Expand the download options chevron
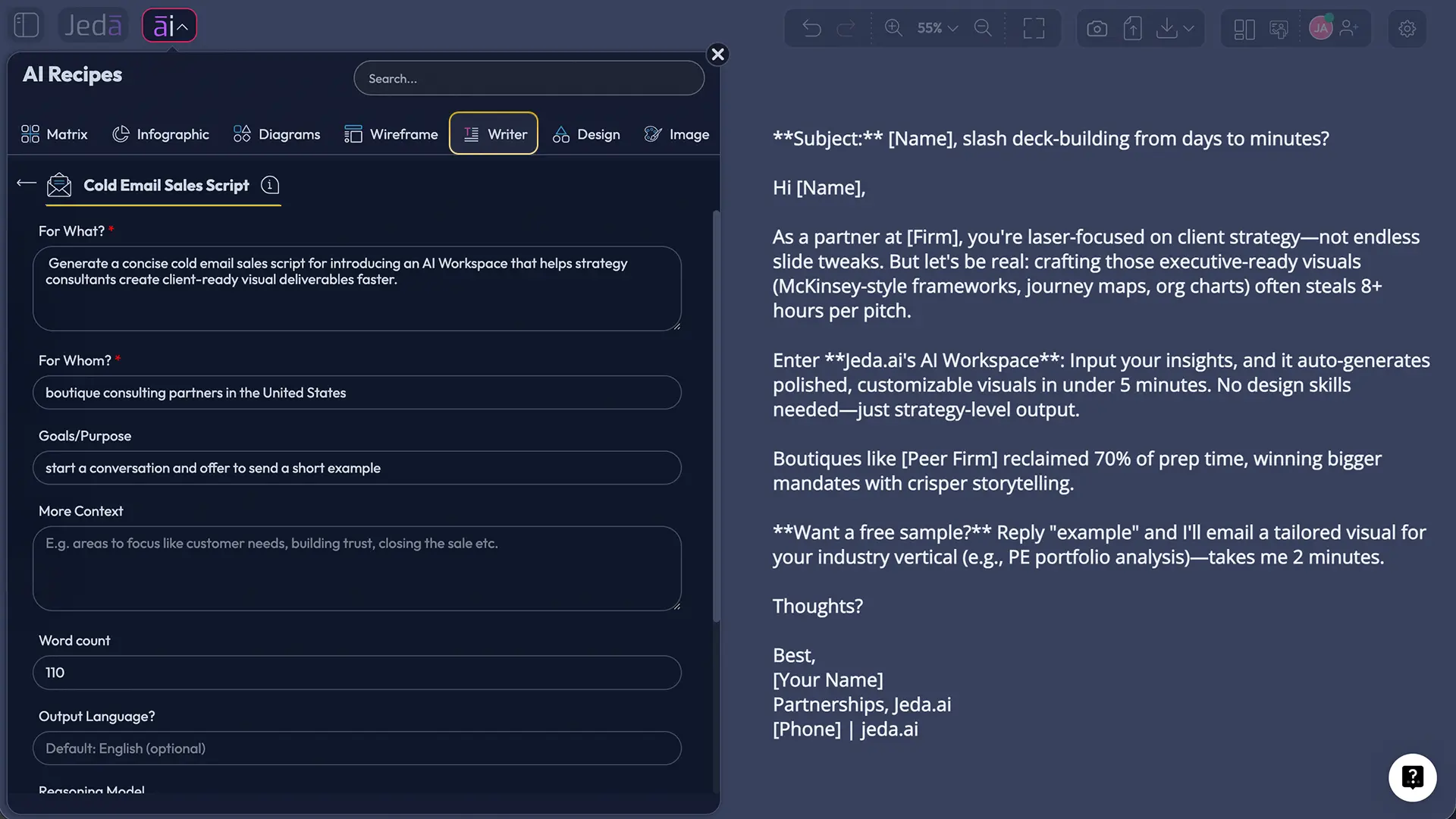Viewport: 1456px width, 819px height. point(1189,29)
